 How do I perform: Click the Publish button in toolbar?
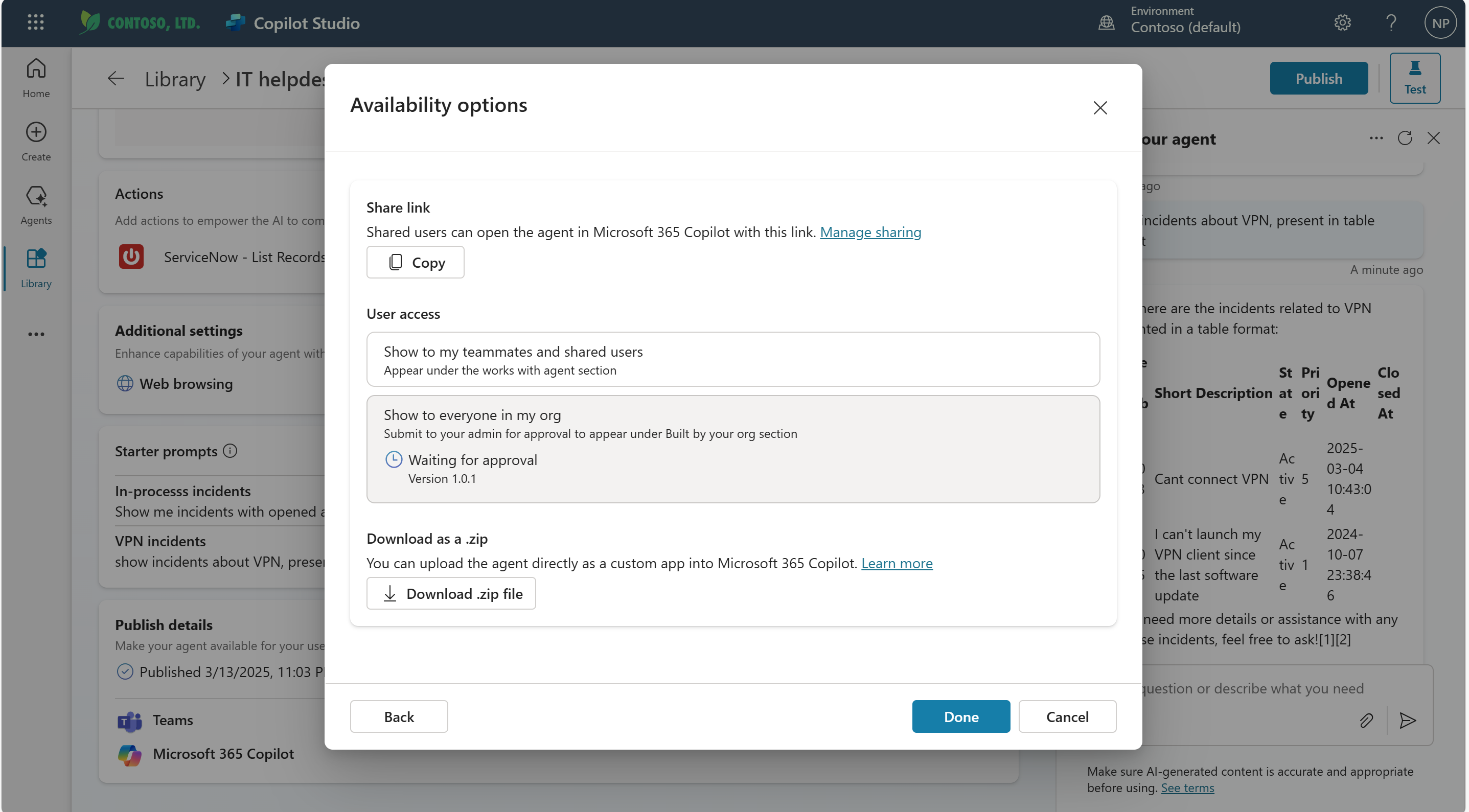[x=1319, y=77]
